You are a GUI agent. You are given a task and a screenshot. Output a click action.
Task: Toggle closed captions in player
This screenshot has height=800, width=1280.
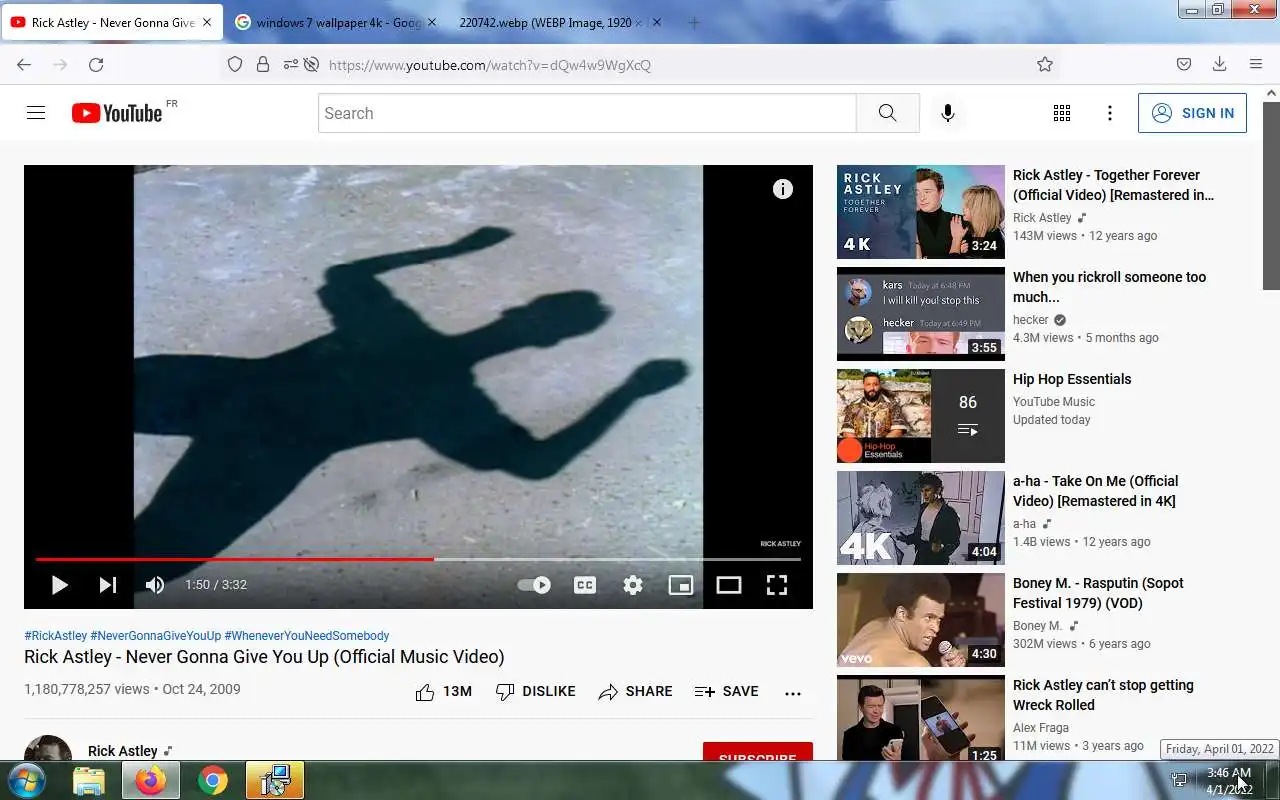pyautogui.click(x=585, y=585)
